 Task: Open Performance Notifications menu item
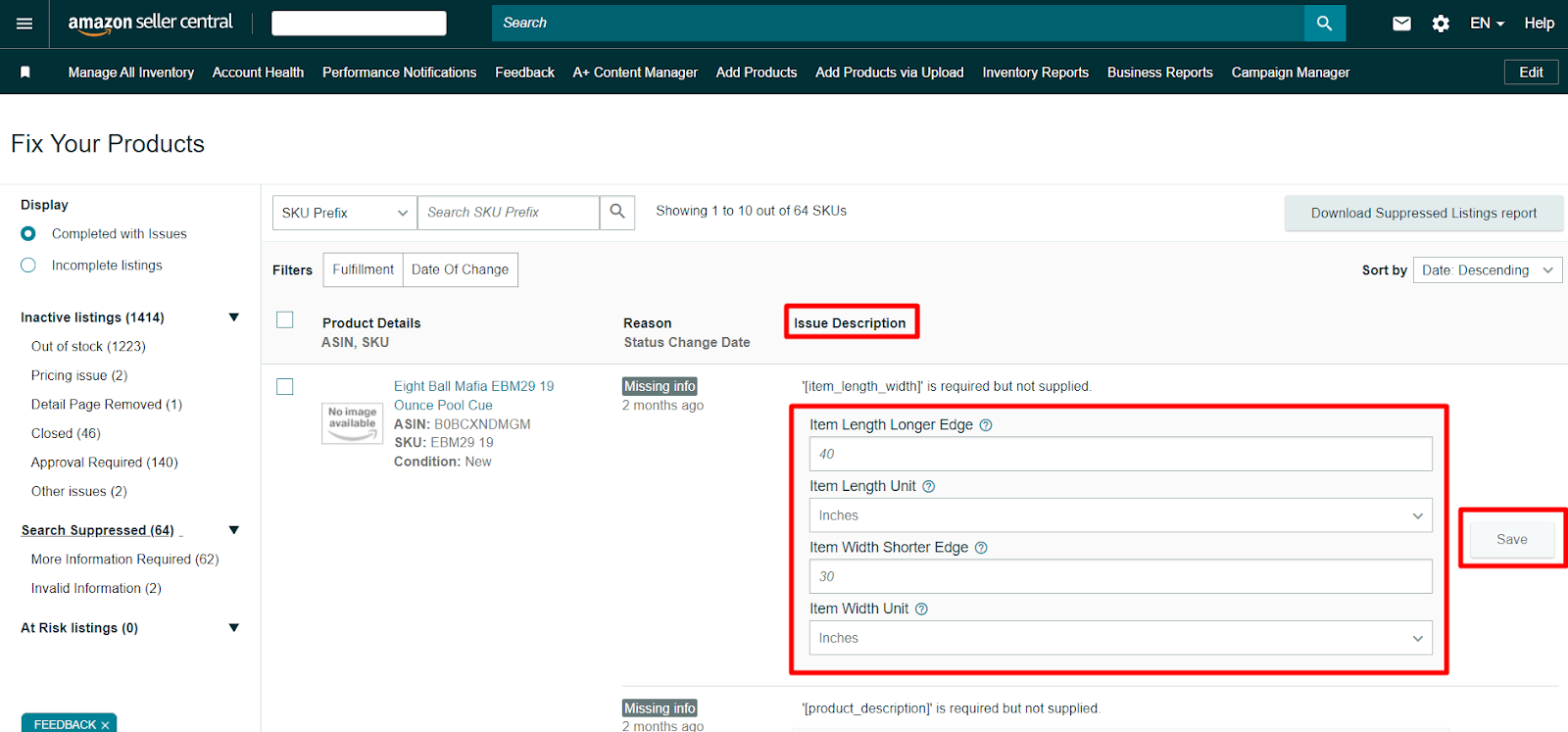(399, 73)
